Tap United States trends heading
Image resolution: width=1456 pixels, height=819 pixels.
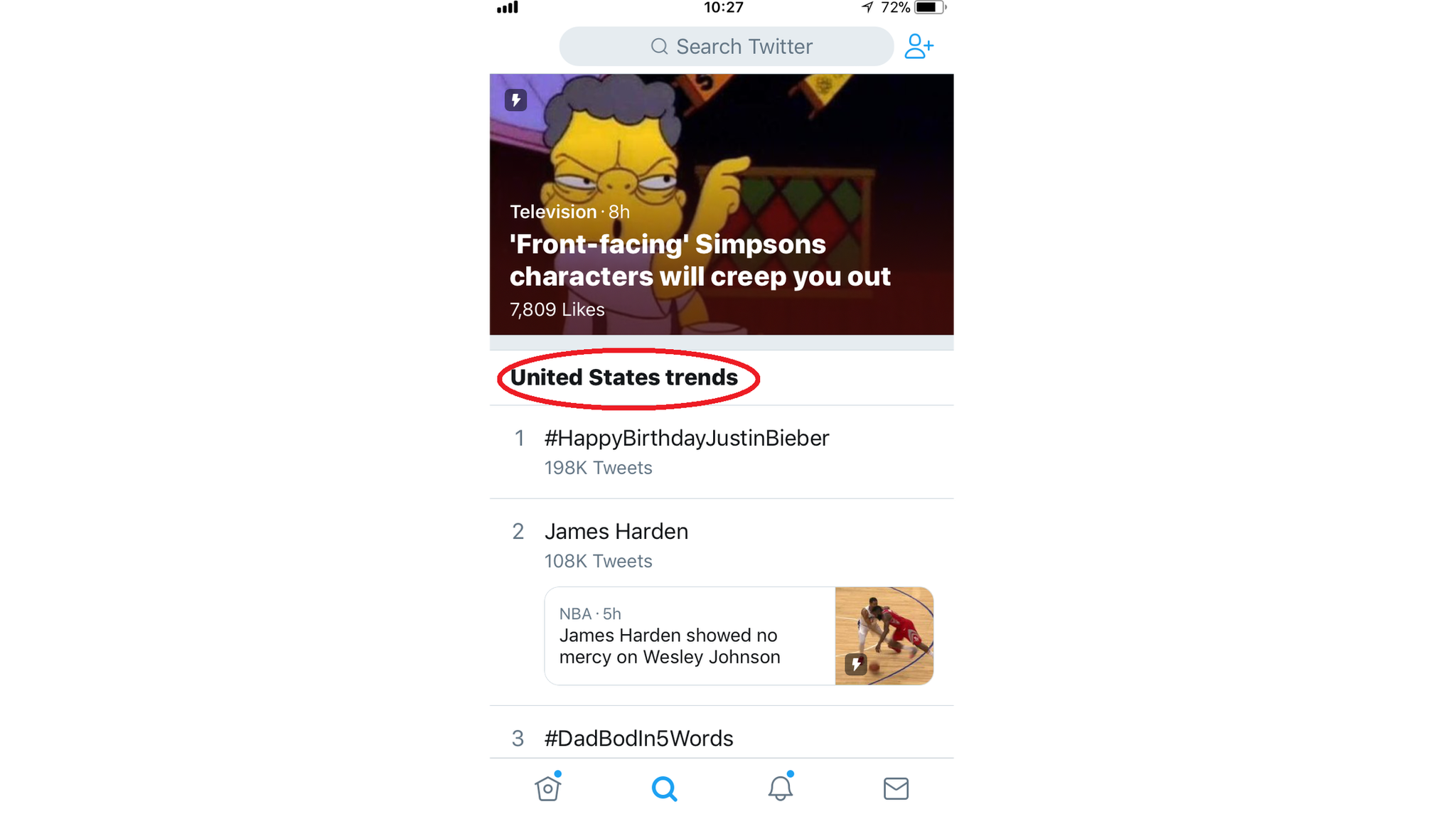tap(623, 376)
